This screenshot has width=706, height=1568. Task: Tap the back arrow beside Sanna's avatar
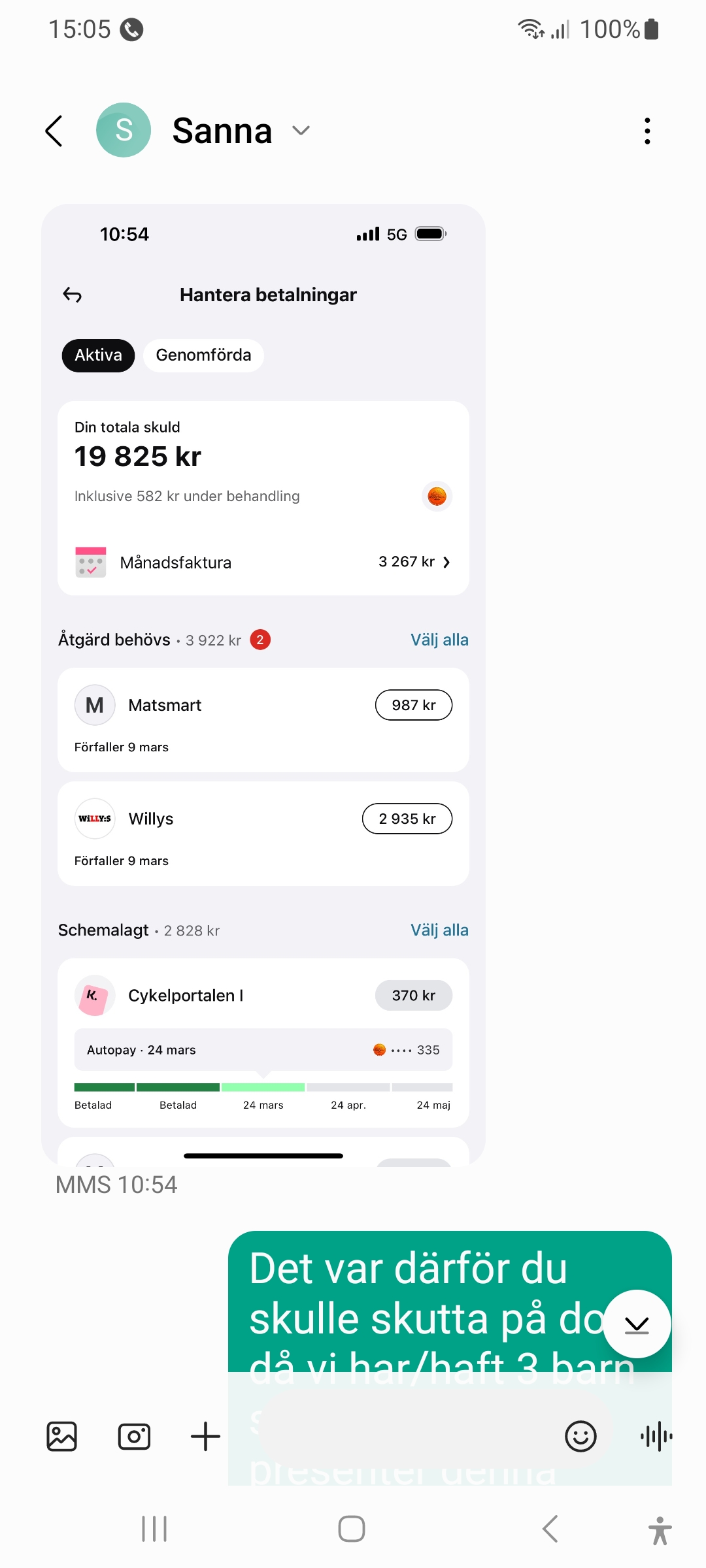coord(54,131)
